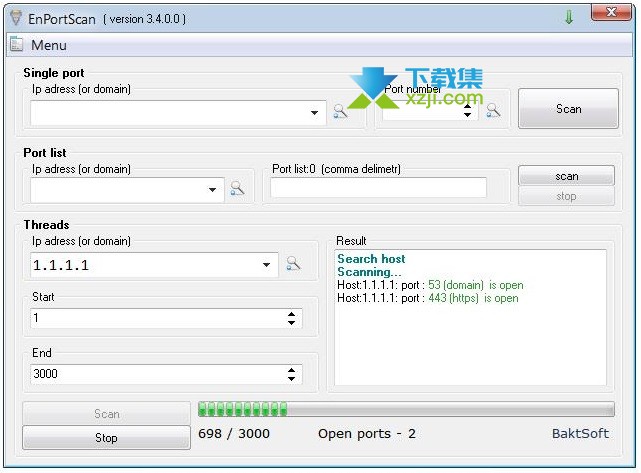The image size is (641, 473).
Task: Increase the Start port value with up arrow
Action: tap(291, 314)
